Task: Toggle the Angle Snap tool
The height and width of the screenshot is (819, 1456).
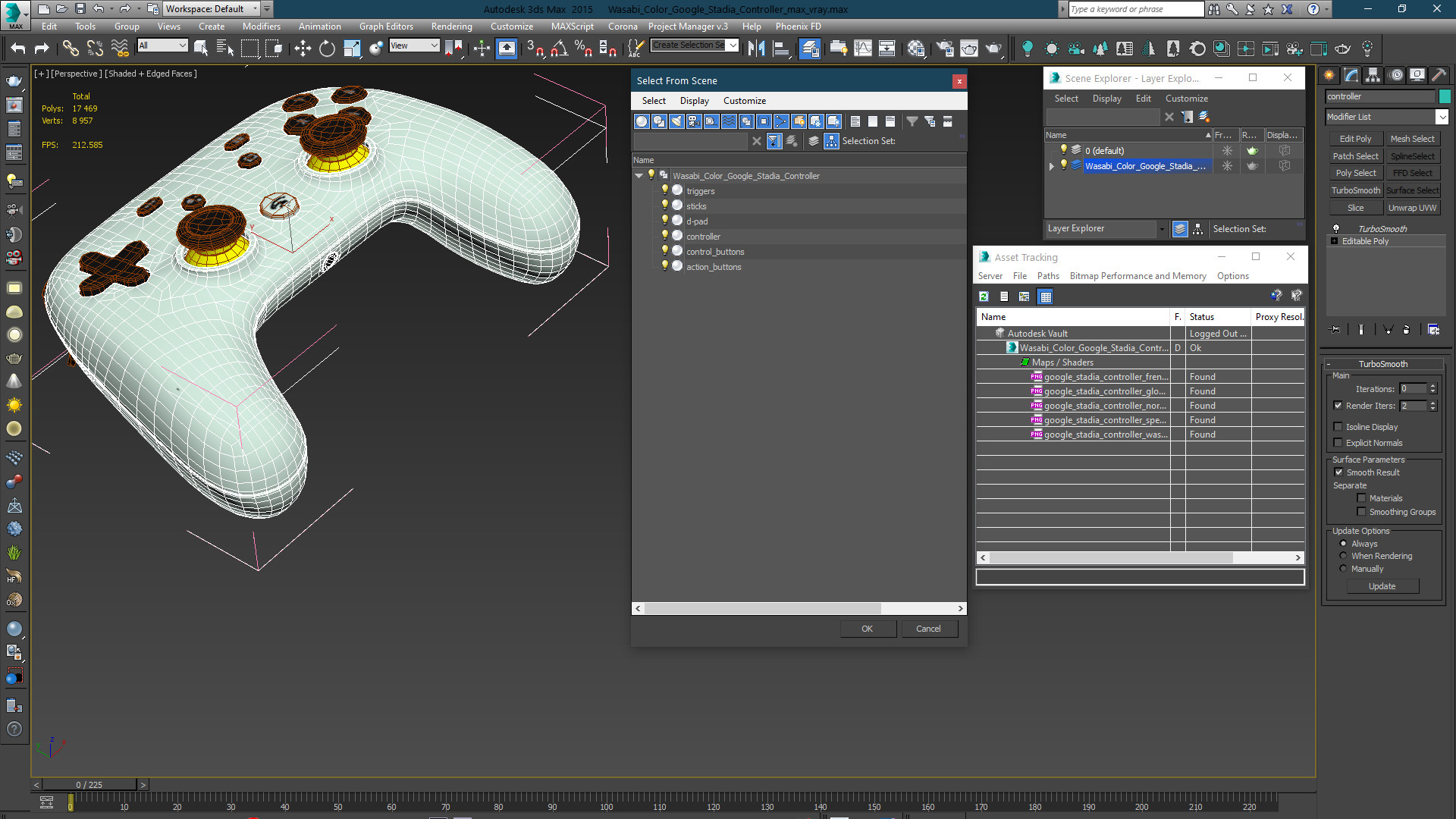Action: pos(560,49)
